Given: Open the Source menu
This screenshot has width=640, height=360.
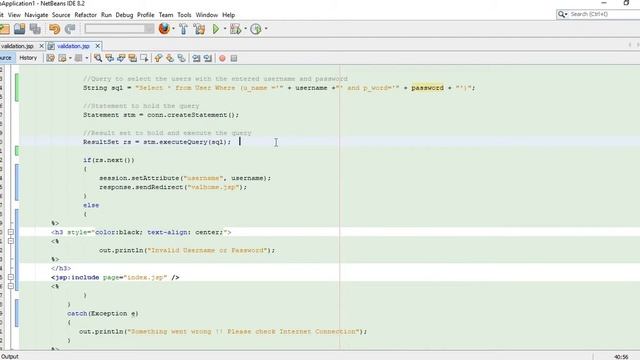Looking at the screenshot, I should tap(61, 15).
